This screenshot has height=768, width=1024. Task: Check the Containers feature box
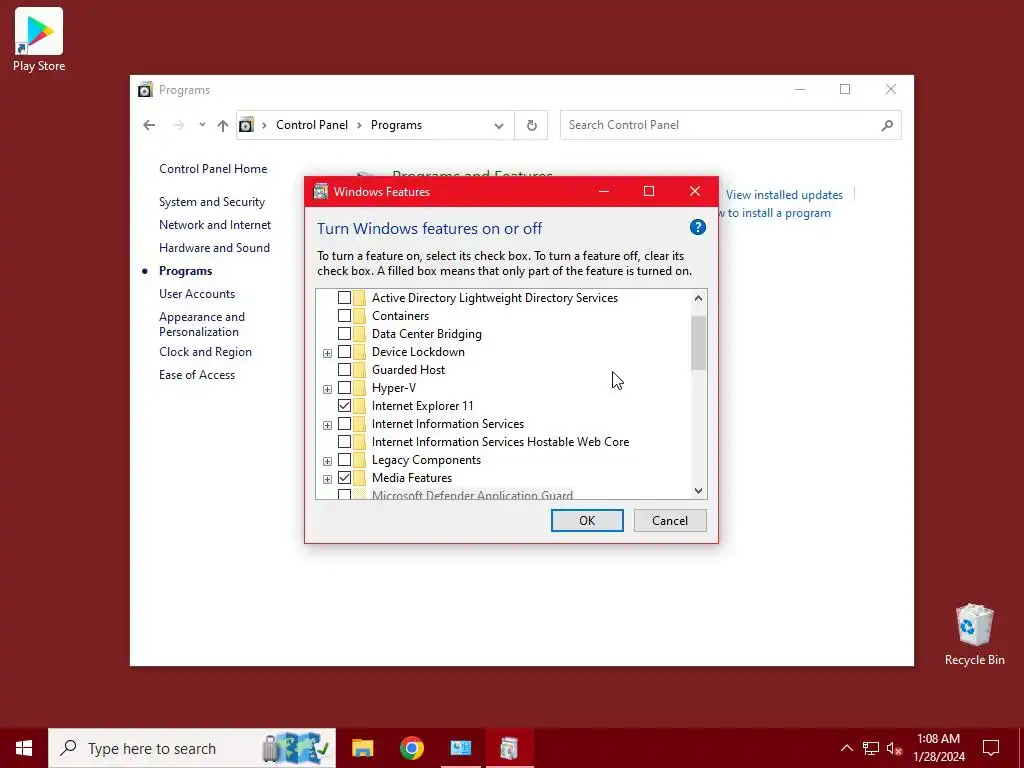344,315
